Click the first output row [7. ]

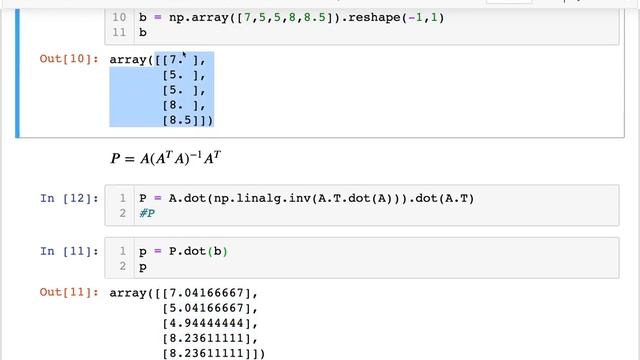click(180, 60)
